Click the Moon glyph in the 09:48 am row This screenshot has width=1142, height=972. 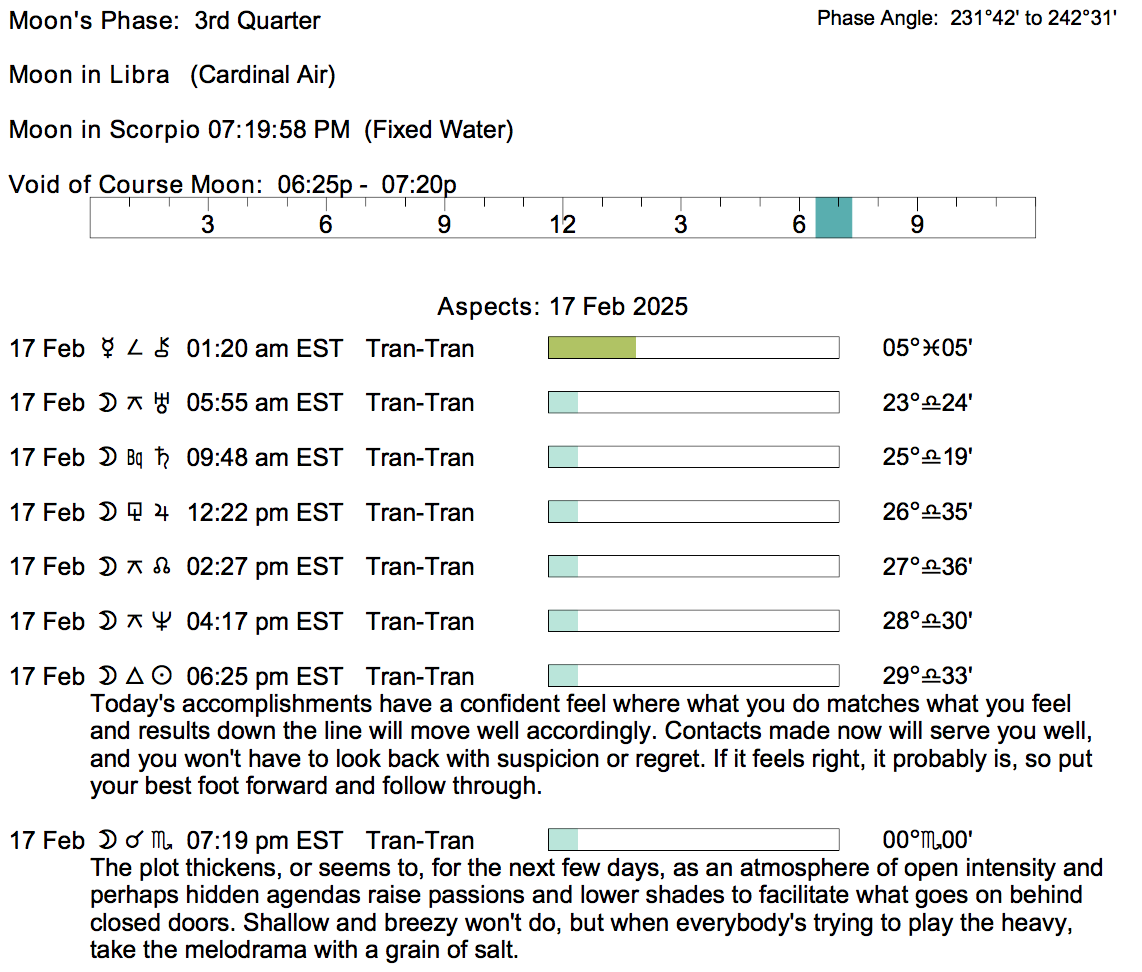click(x=106, y=458)
